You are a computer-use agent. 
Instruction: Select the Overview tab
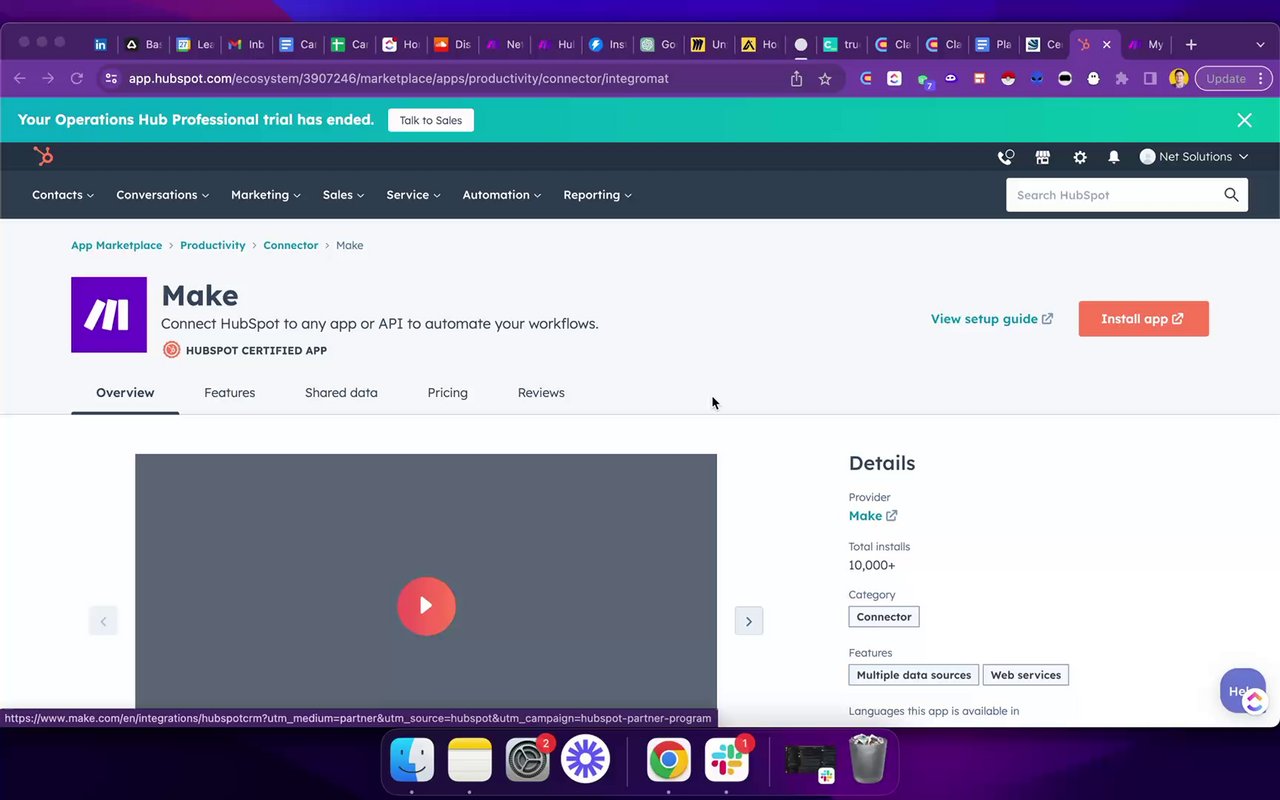[125, 393]
